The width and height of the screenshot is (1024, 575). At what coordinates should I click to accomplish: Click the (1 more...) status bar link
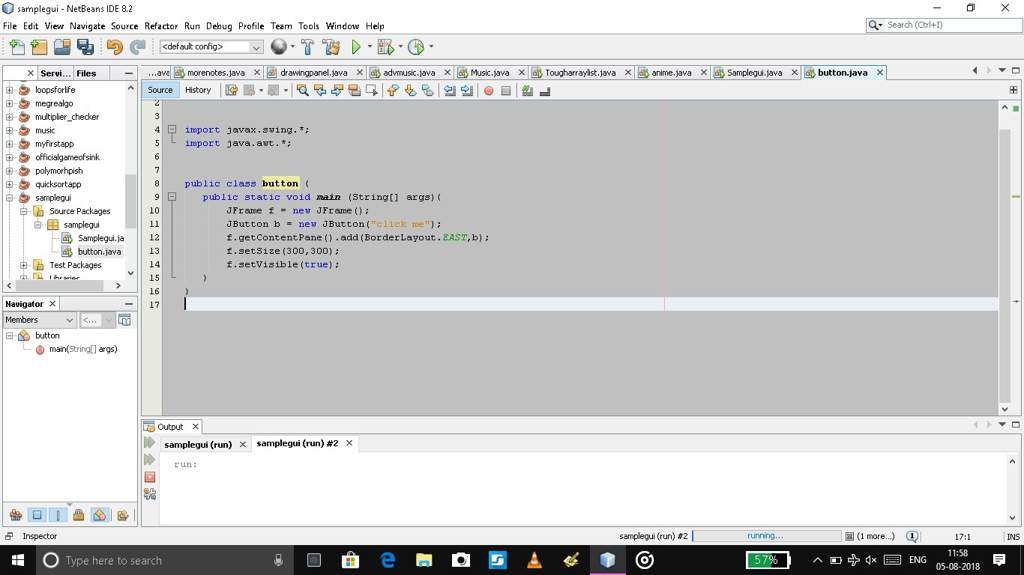coord(875,536)
